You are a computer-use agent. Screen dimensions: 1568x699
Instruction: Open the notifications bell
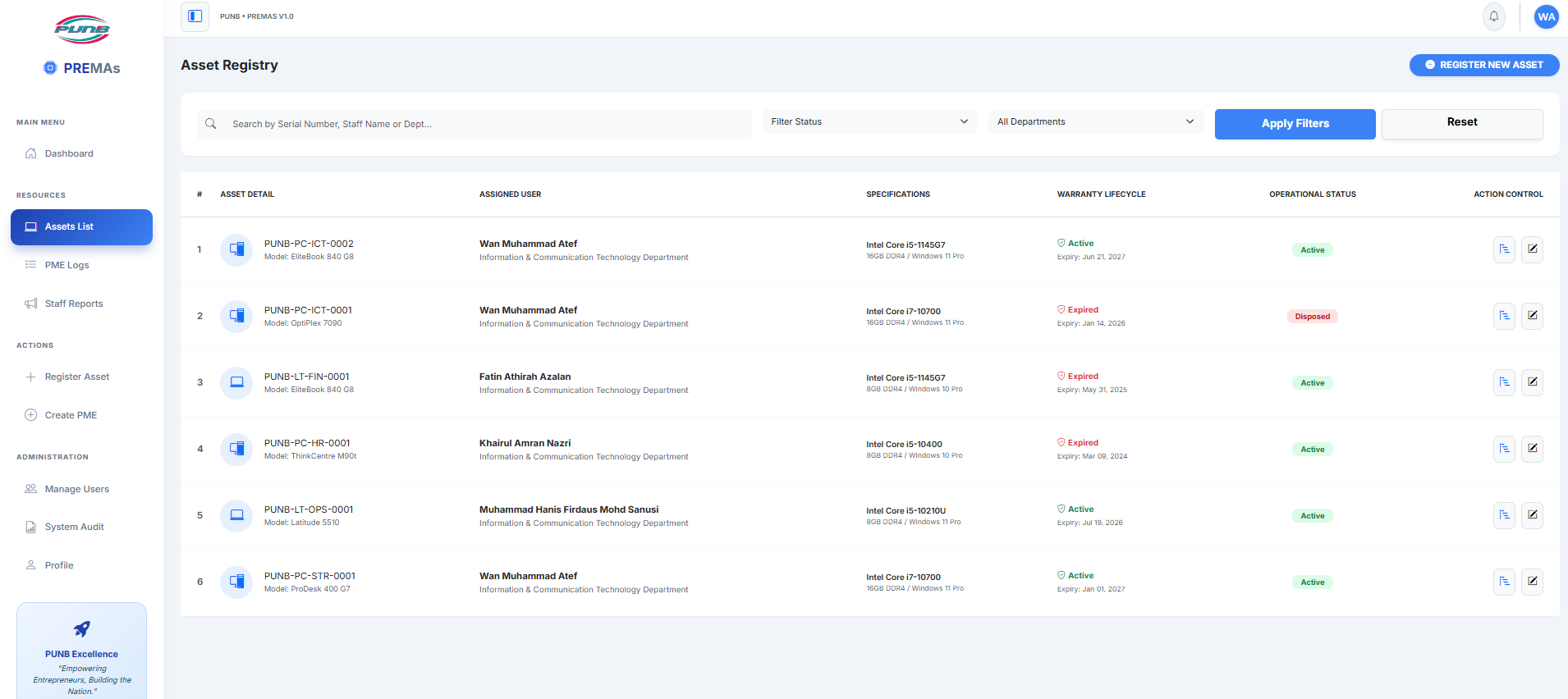(x=1494, y=16)
